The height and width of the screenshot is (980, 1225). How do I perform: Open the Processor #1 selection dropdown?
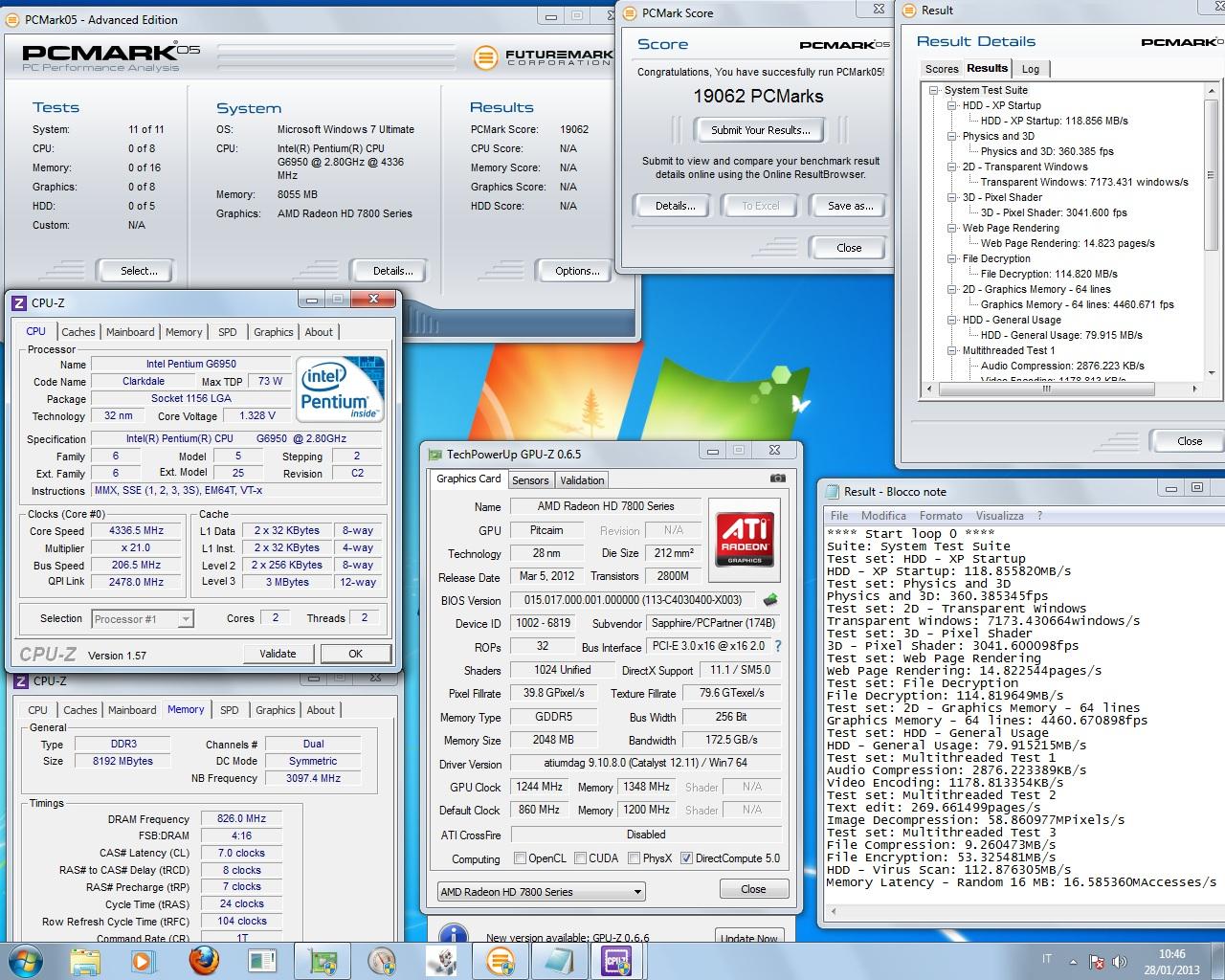click(143, 619)
